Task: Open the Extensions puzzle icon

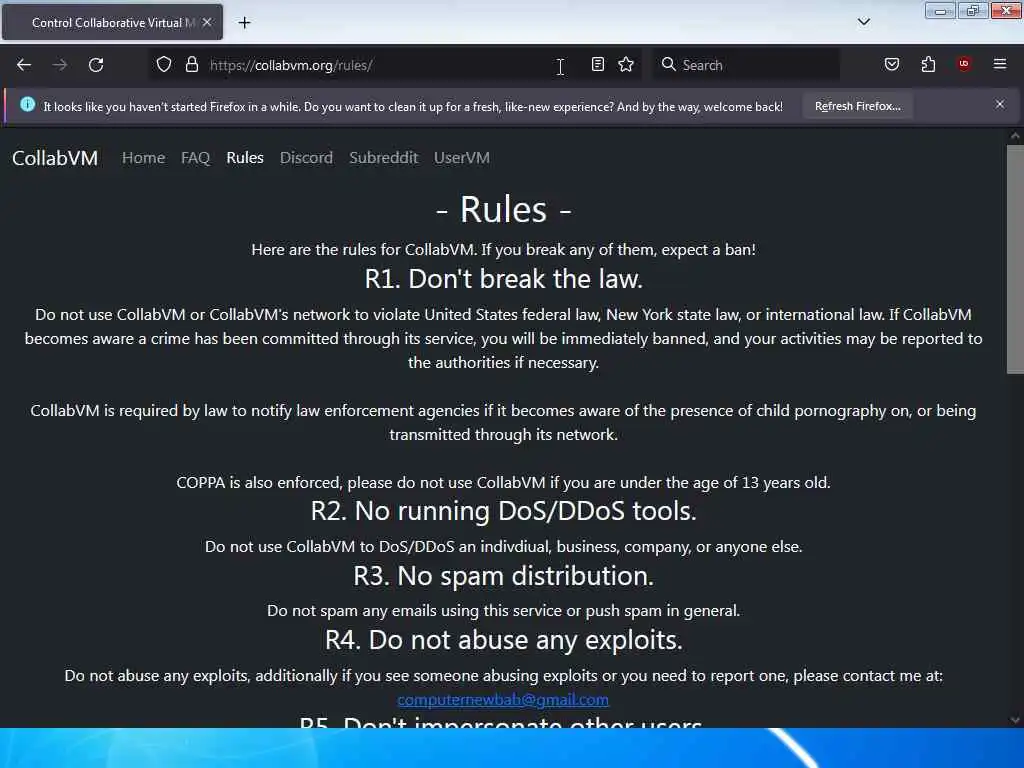Action: click(x=928, y=65)
